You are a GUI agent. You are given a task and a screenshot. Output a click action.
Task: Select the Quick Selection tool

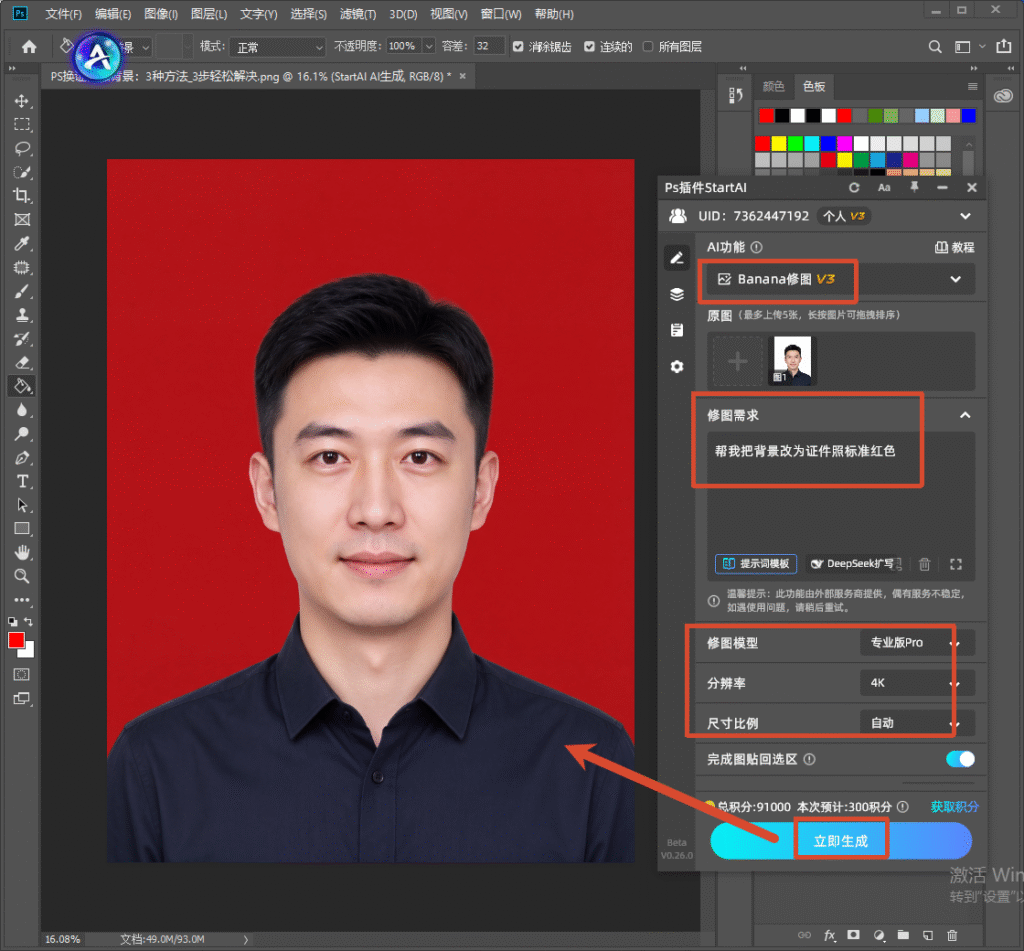(22, 172)
